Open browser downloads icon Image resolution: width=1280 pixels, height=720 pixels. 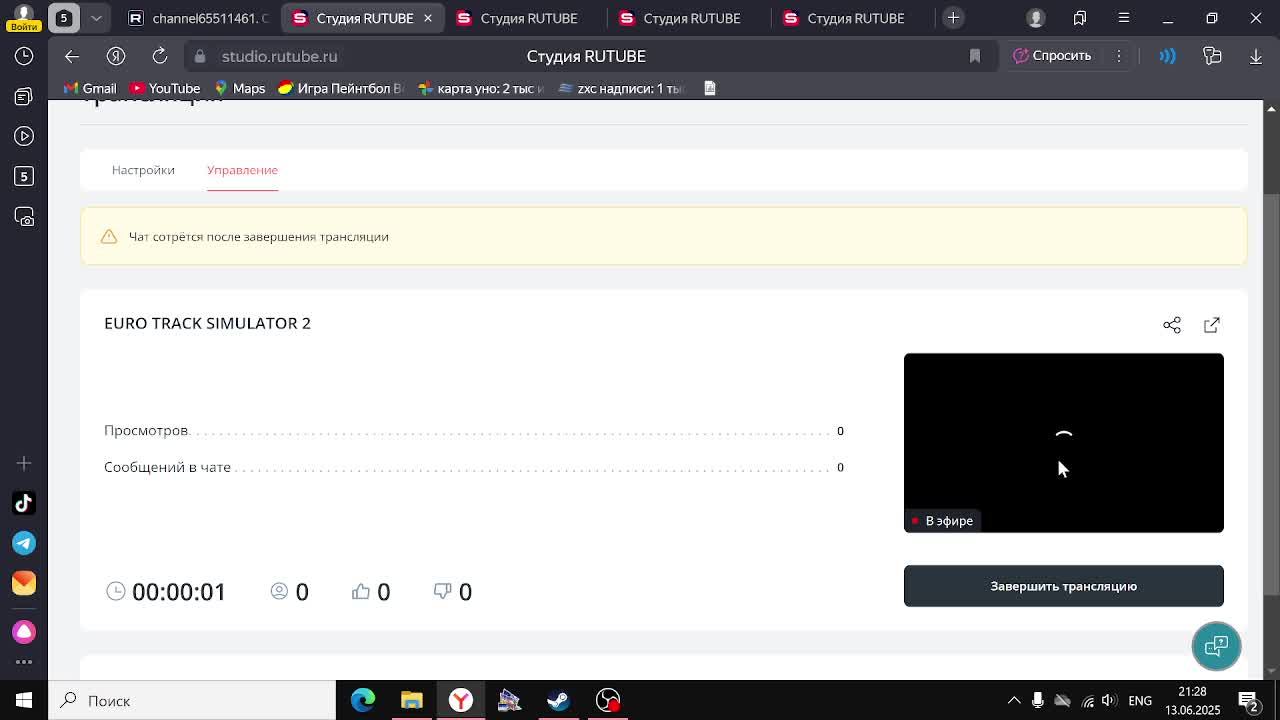pos(1256,56)
